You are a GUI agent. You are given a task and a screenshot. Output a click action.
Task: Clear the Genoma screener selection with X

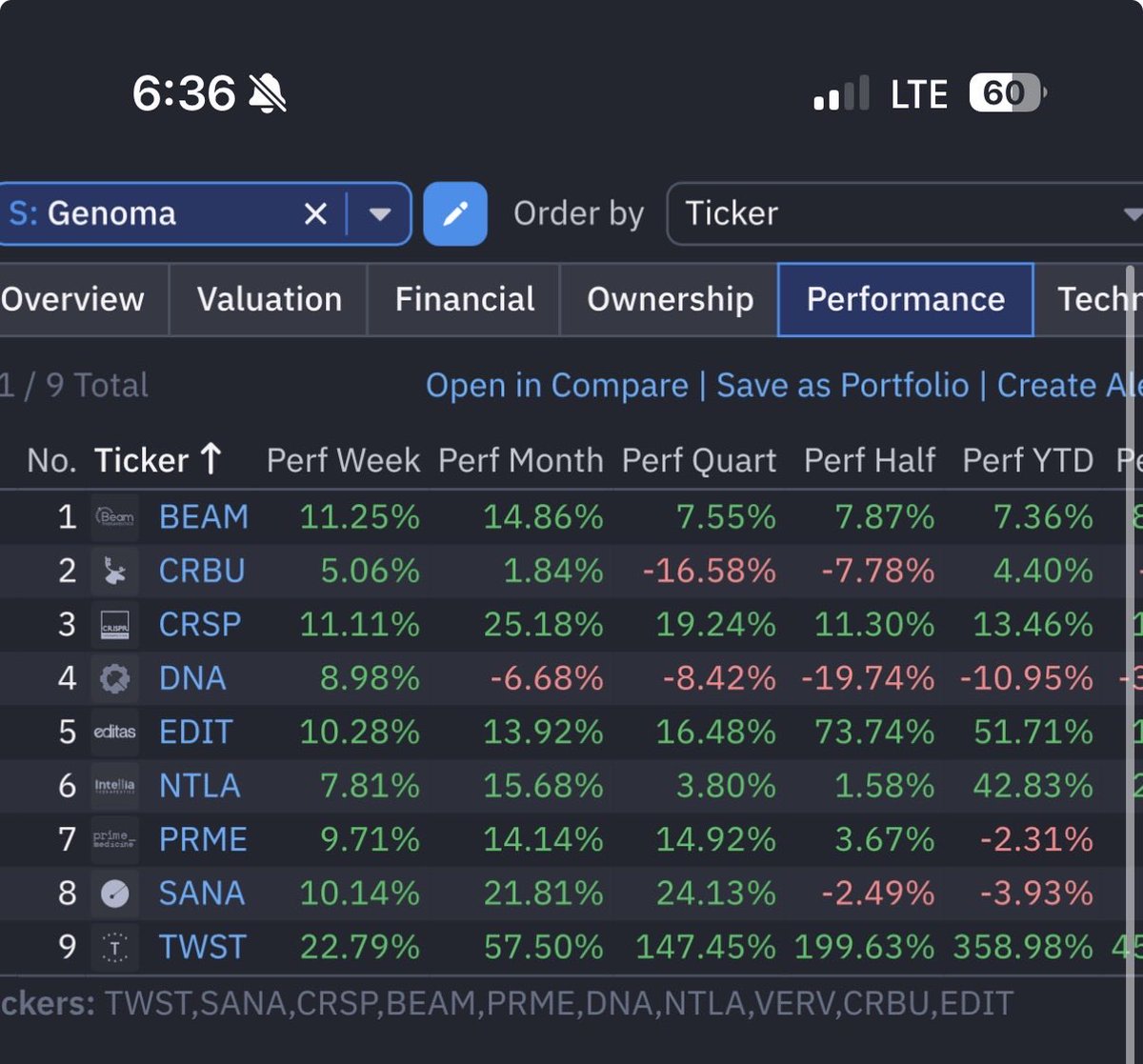(315, 213)
